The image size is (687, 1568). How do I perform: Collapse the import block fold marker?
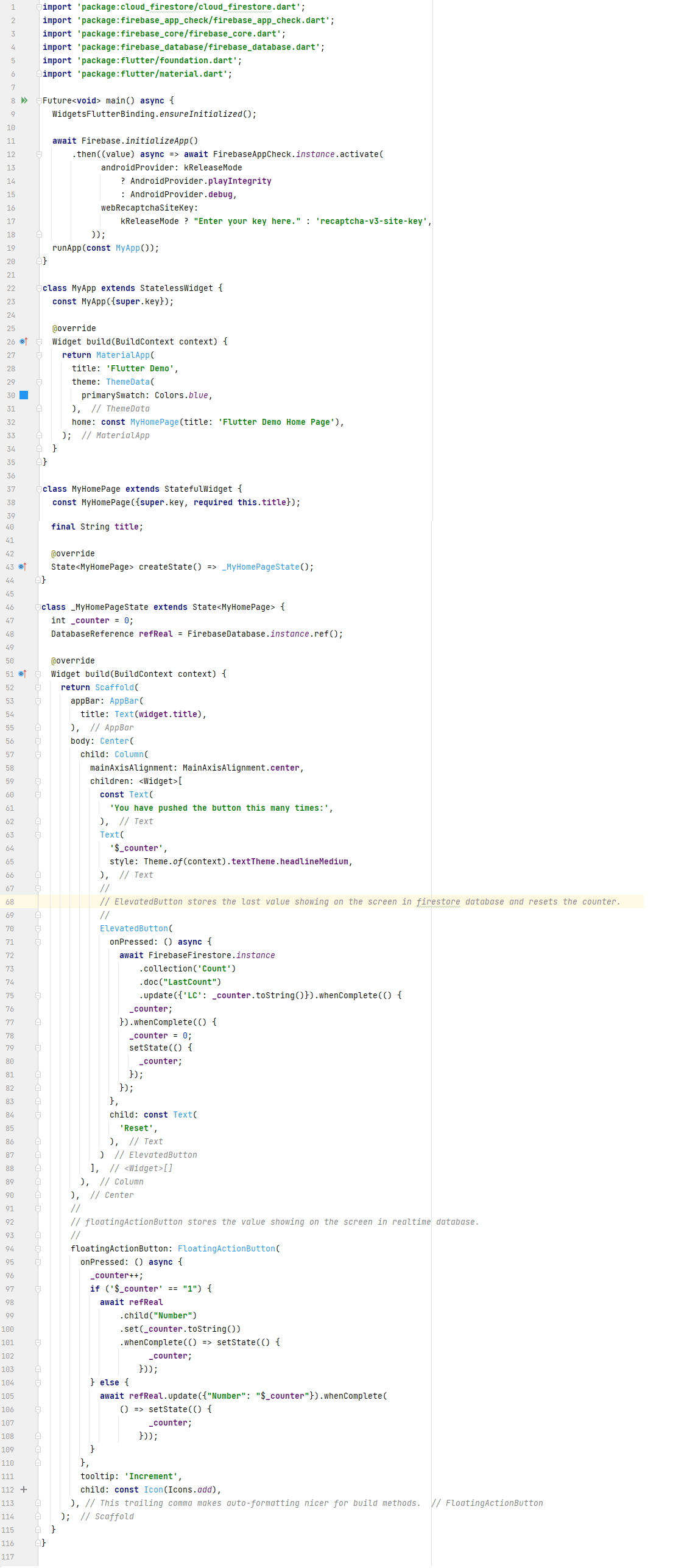click(x=39, y=7)
